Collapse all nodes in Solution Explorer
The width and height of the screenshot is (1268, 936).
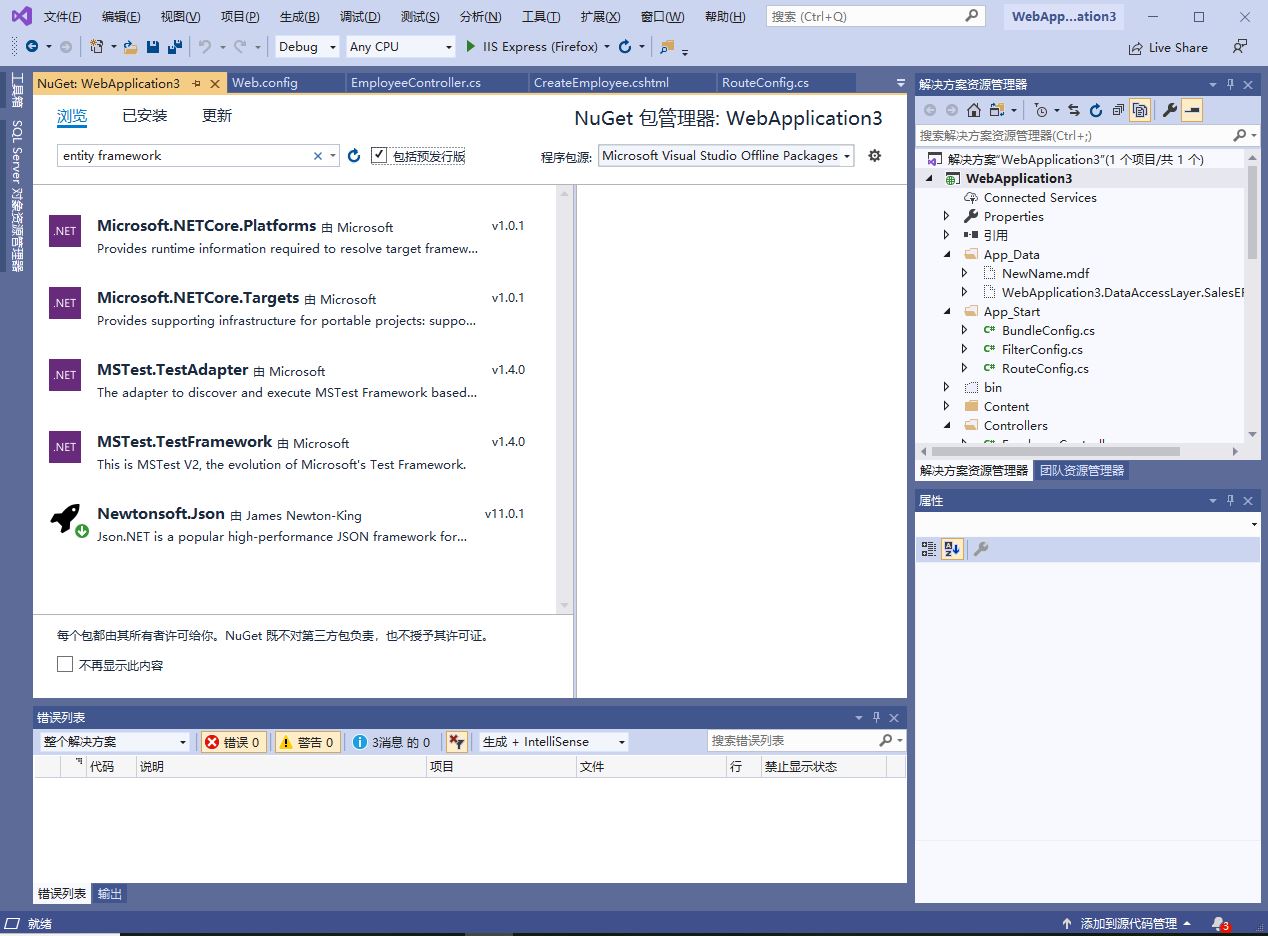[1120, 110]
